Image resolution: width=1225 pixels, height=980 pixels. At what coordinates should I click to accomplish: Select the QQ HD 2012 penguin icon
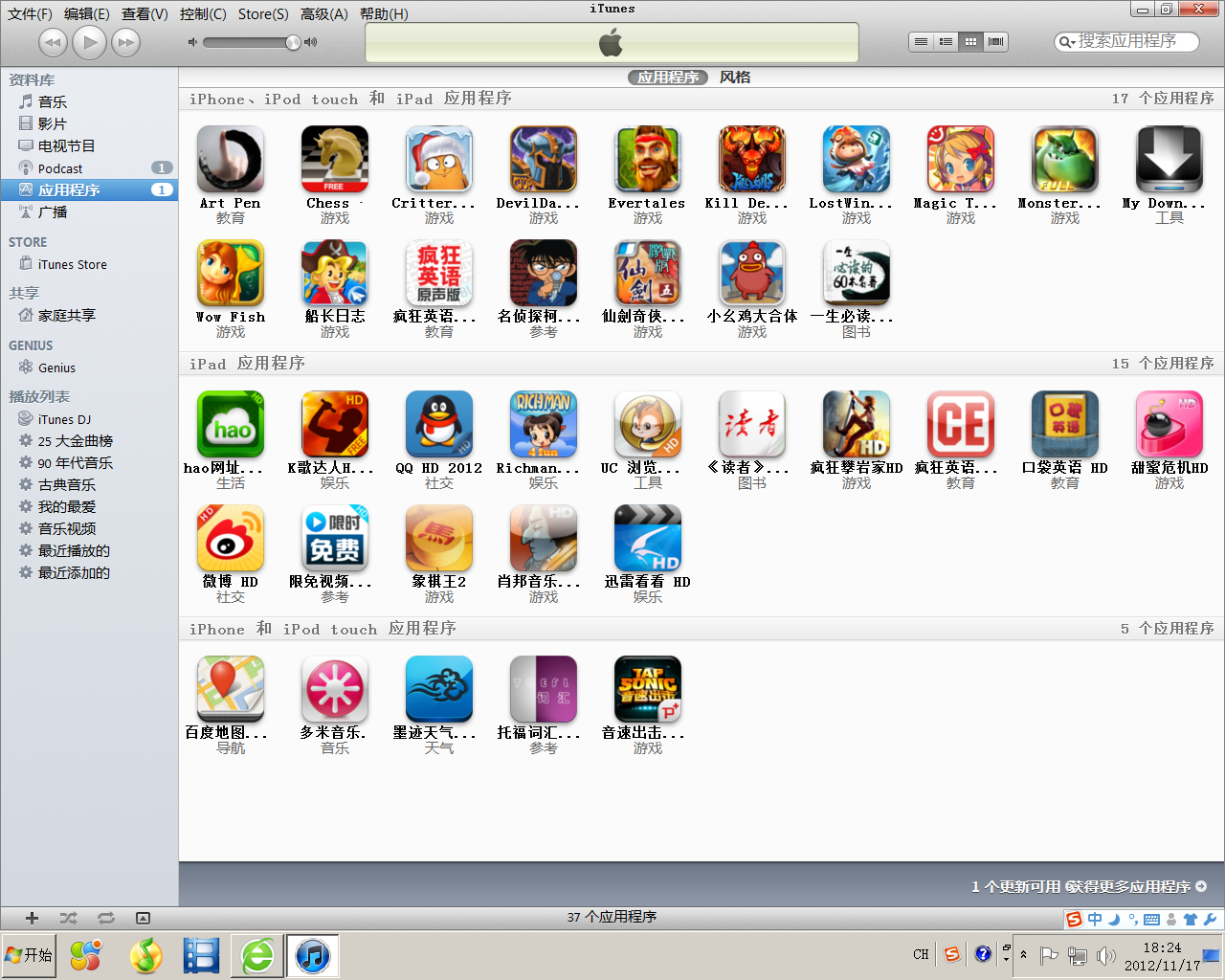(438, 424)
